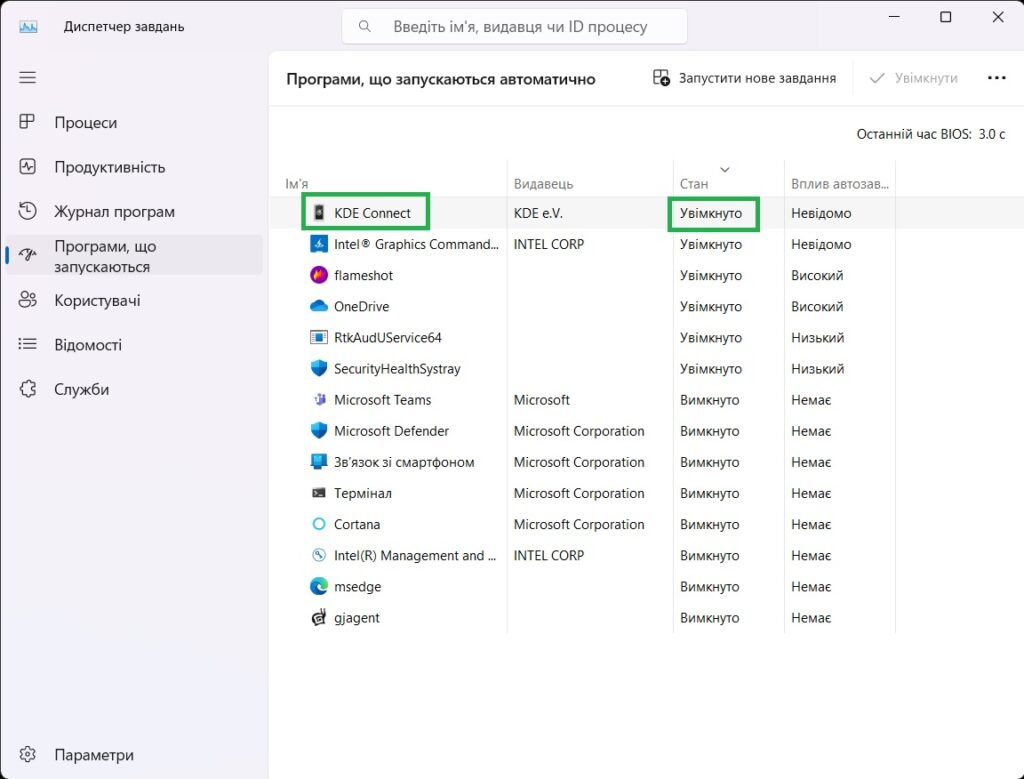Screen dimensions: 1024x779
Task: Select the Термінал row name
Action: point(363,494)
